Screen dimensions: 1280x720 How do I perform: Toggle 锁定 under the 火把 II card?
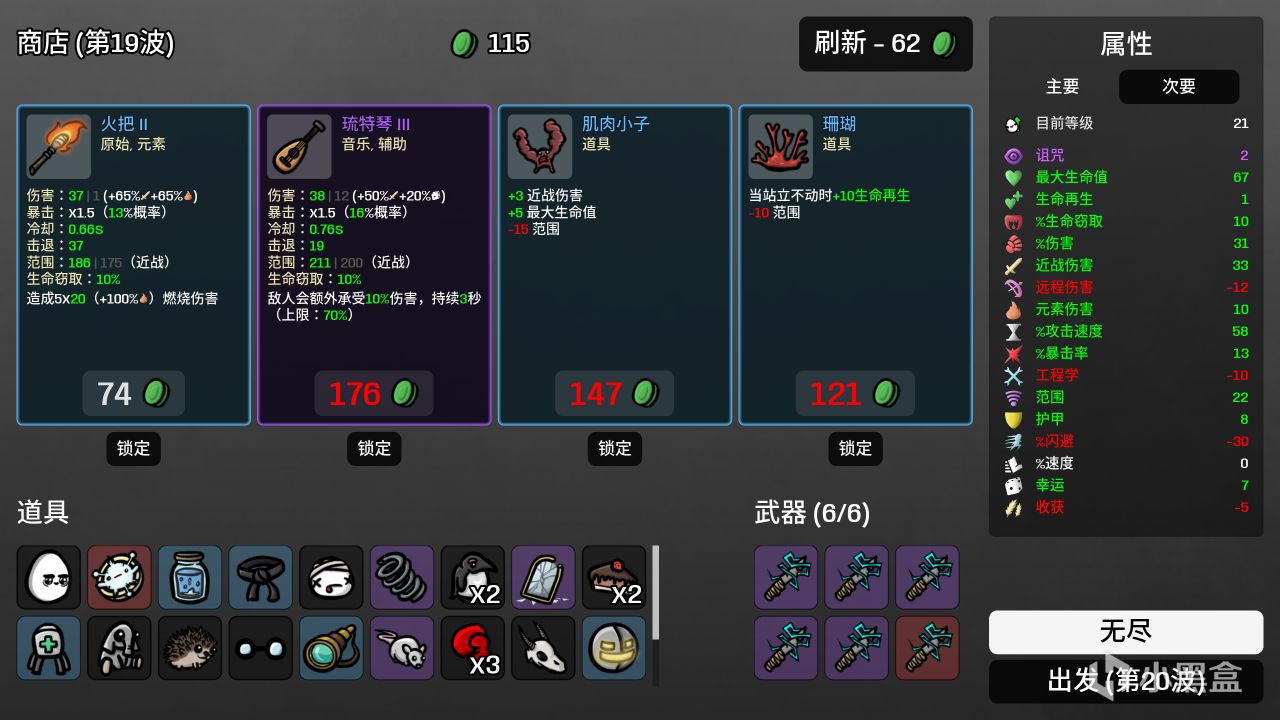(133, 449)
